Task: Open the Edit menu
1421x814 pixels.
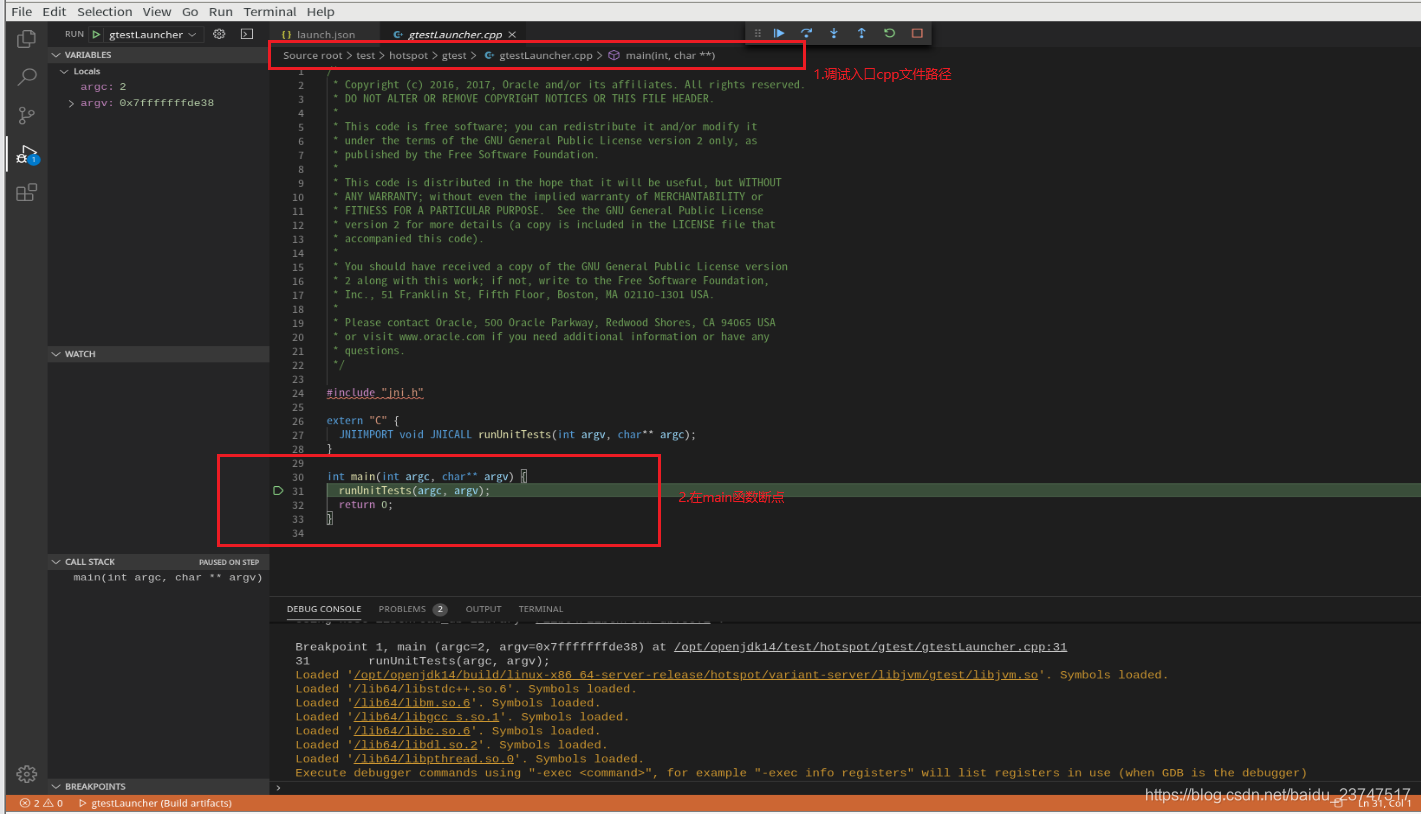Action: coord(54,12)
